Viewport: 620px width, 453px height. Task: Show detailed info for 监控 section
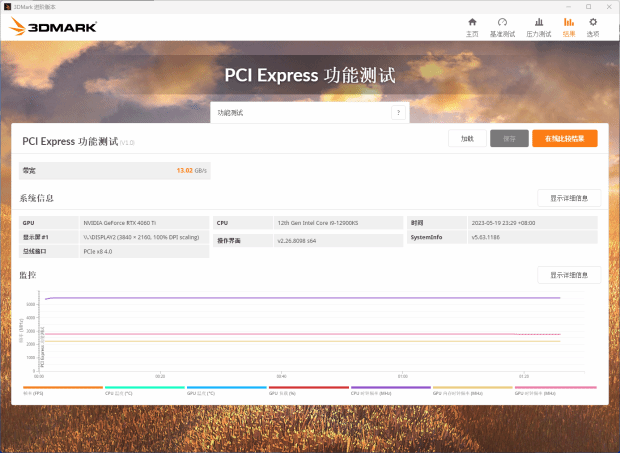tap(569, 275)
